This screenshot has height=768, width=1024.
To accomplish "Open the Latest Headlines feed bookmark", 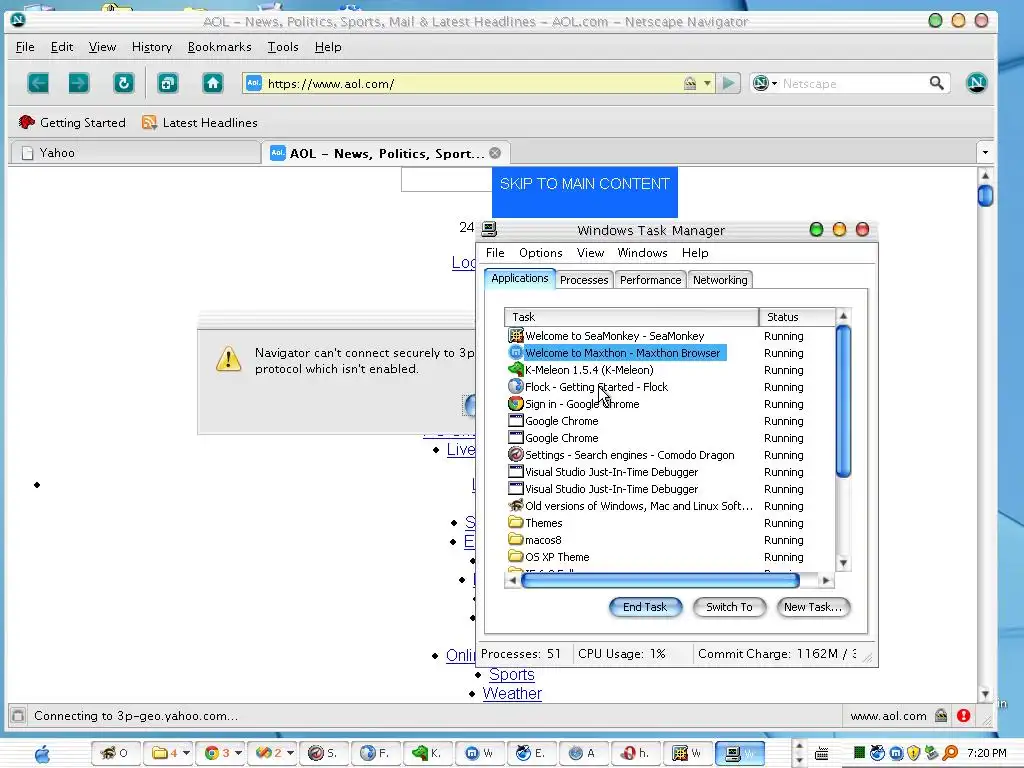I will (x=200, y=122).
